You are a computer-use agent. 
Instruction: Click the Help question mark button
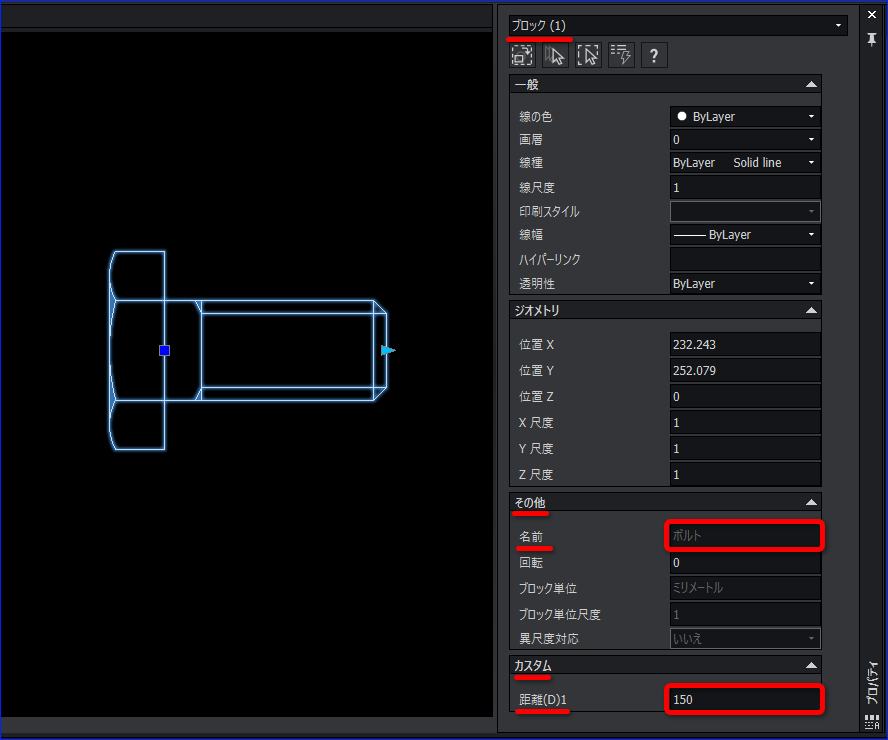[x=654, y=55]
